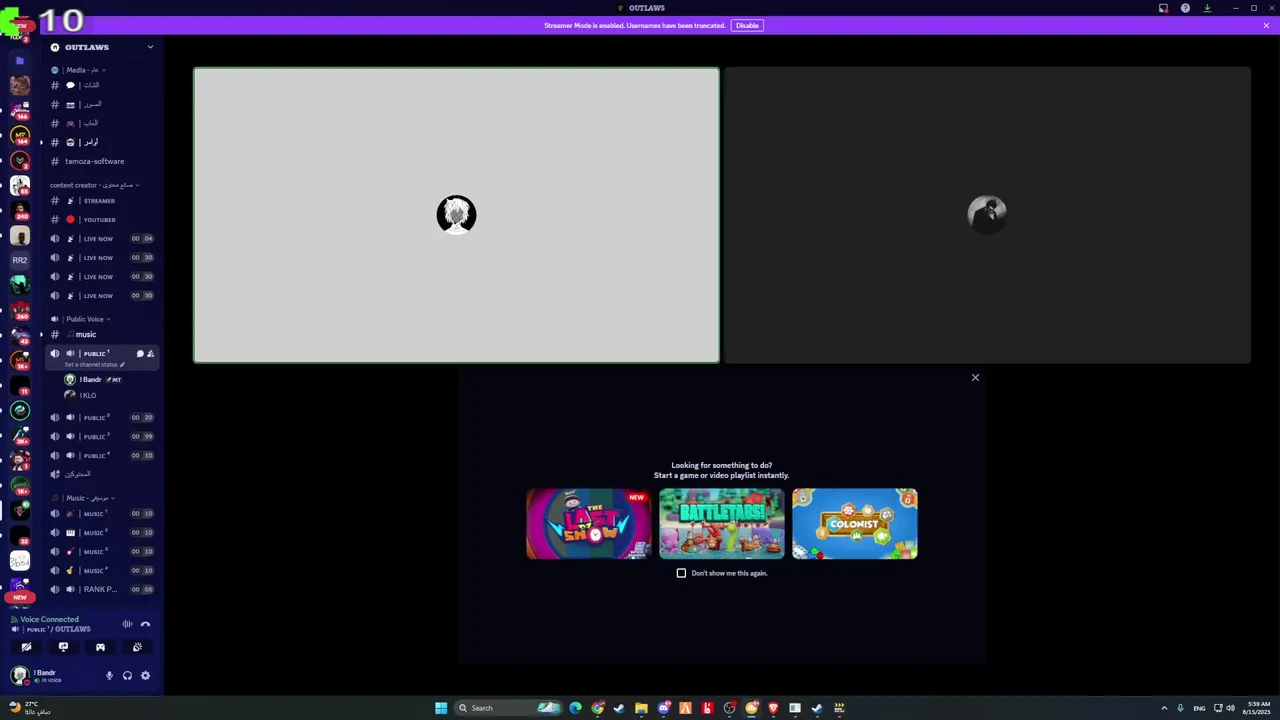This screenshot has height=720, width=1280.
Task: Tick "Don't show me this again" checkbox
Action: coord(682,573)
